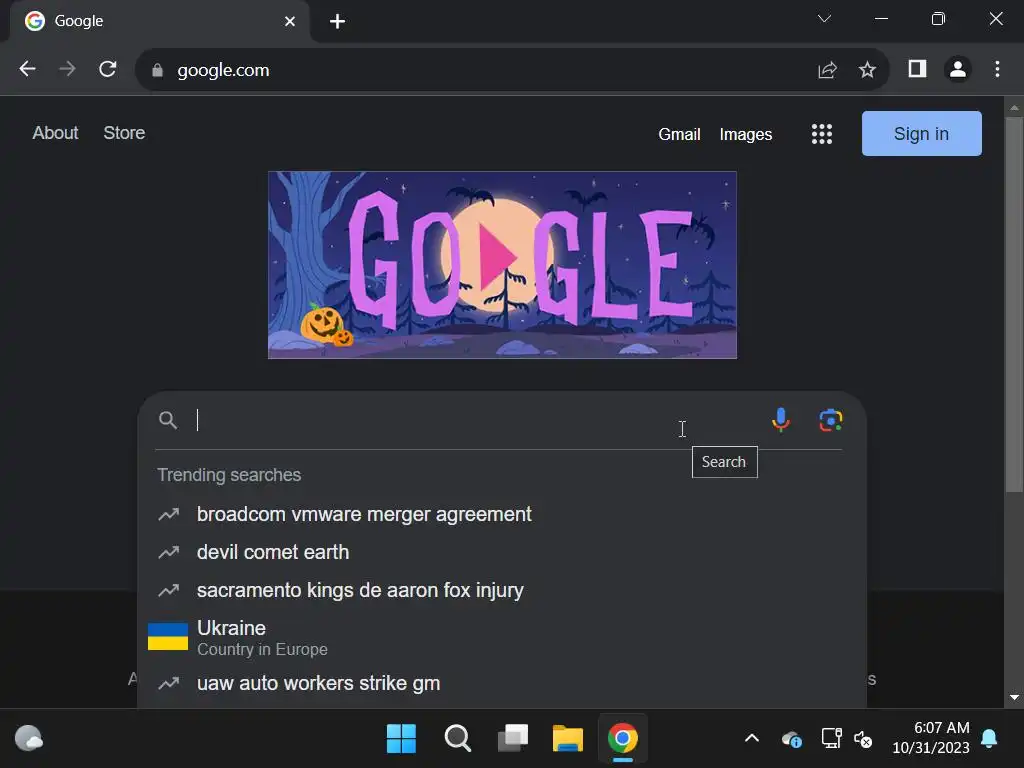Open the About link
Viewport: 1024px width, 768px height.
click(56, 133)
